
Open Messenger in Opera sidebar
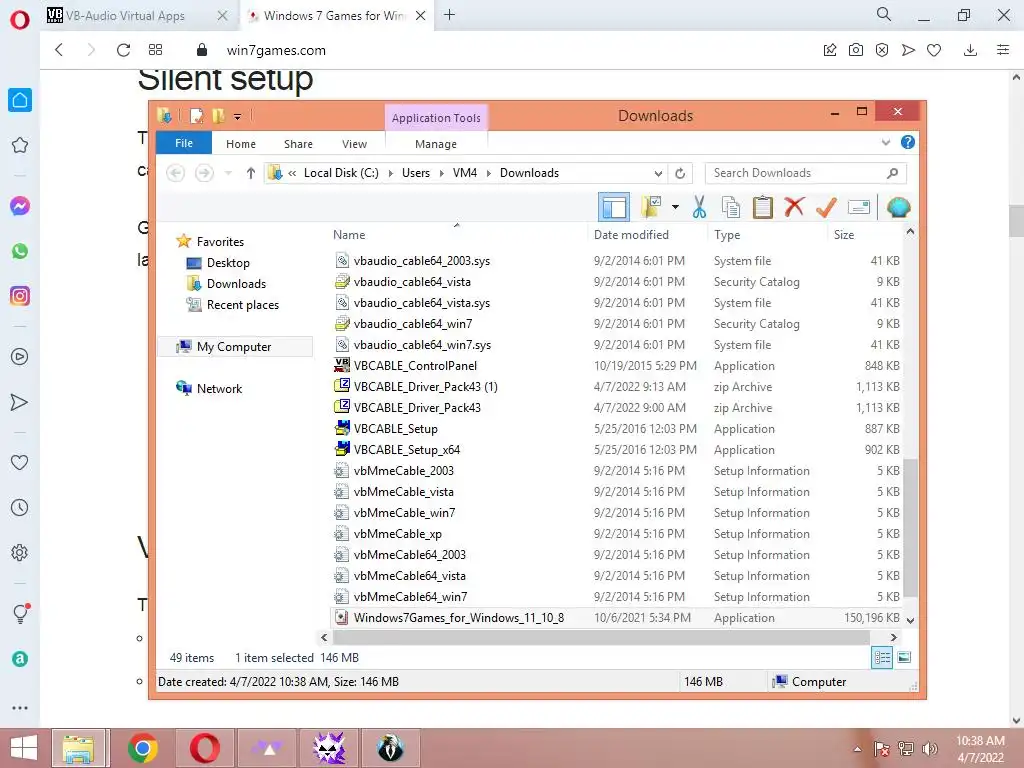click(20, 206)
